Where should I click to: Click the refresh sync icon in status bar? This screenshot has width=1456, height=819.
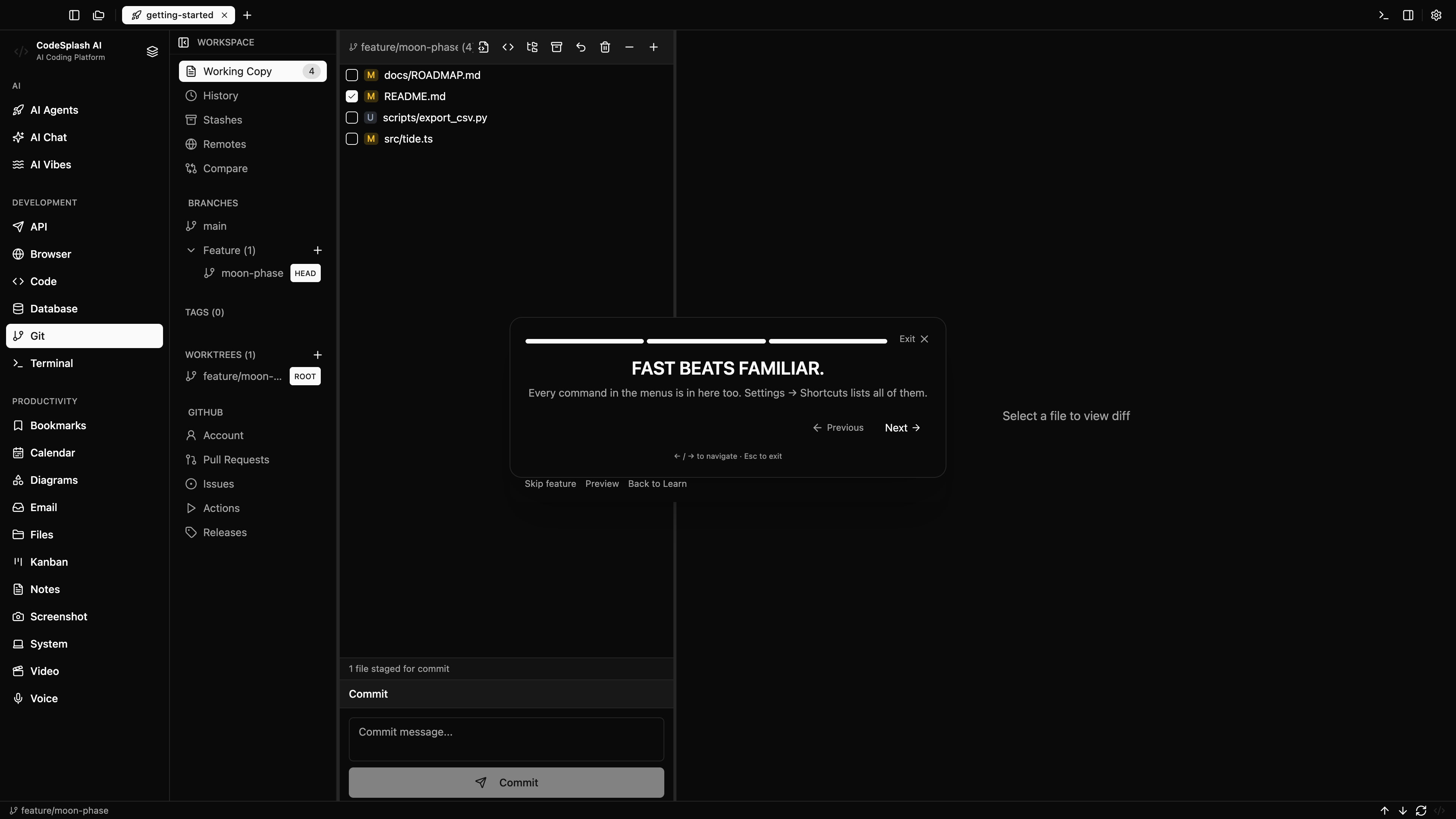pos(1421,811)
